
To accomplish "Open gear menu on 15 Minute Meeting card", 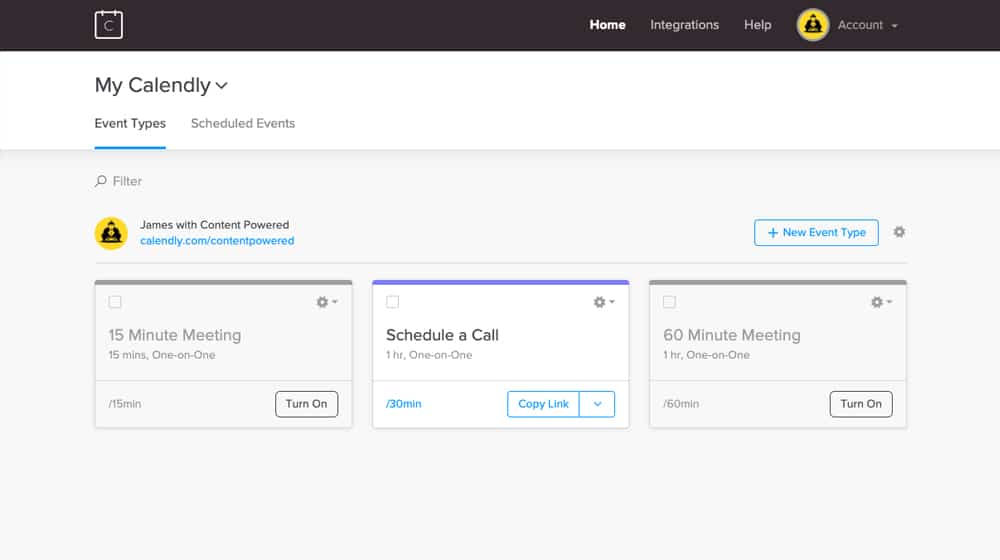I will pyautogui.click(x=327, y=302).
